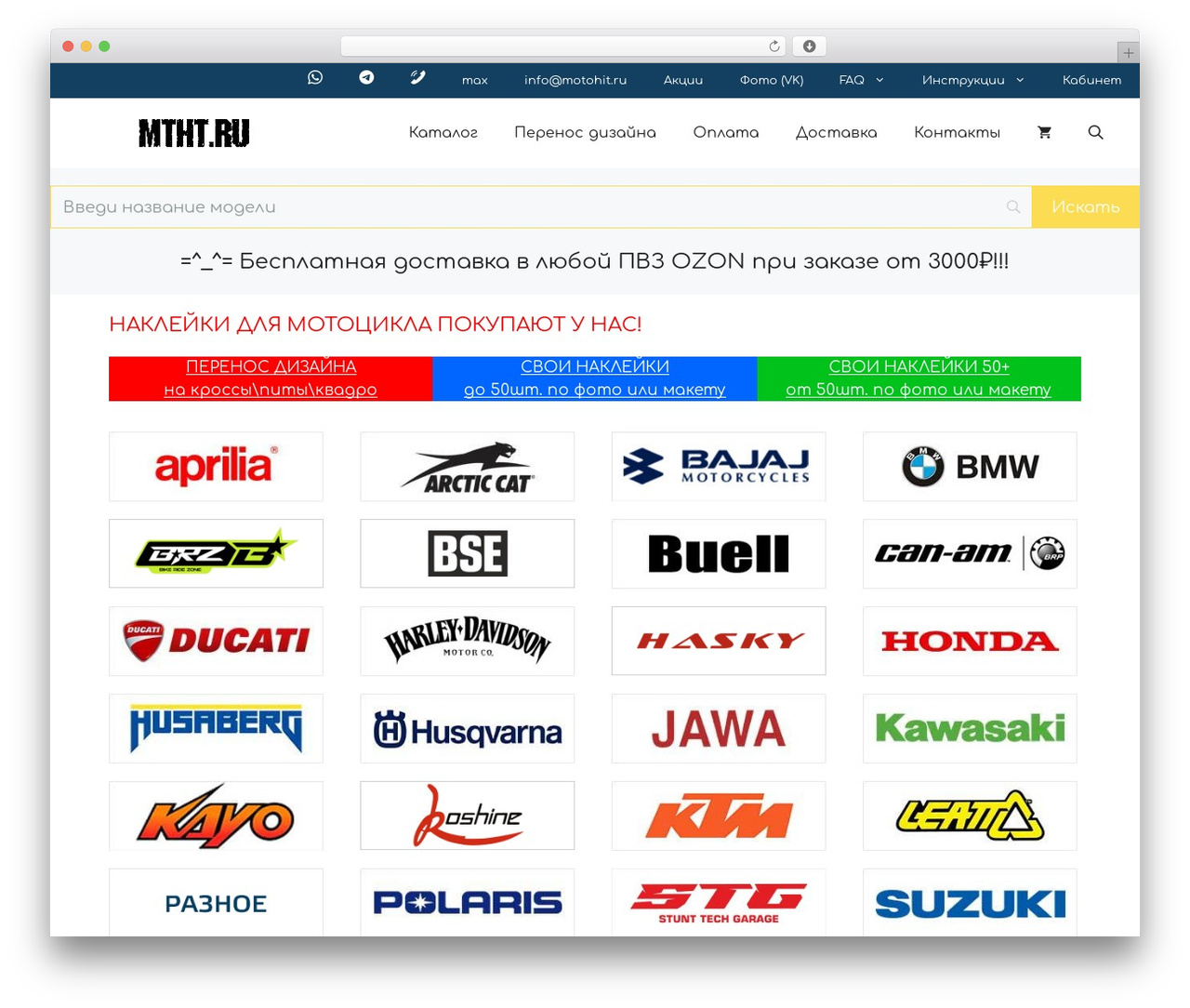Image resolution: width=1190 pixels, height=1008 pixels.
Task: Open the shopping cart
Action: point(1044,132)
